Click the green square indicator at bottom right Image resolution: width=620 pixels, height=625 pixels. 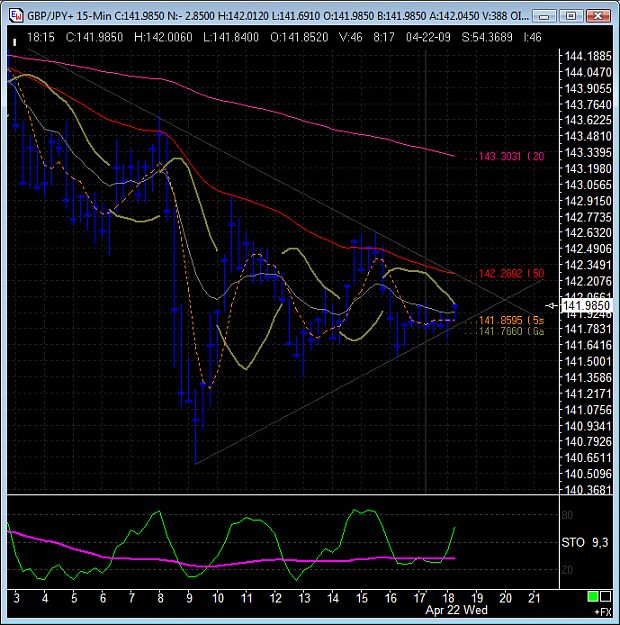(x=593, y=597)
